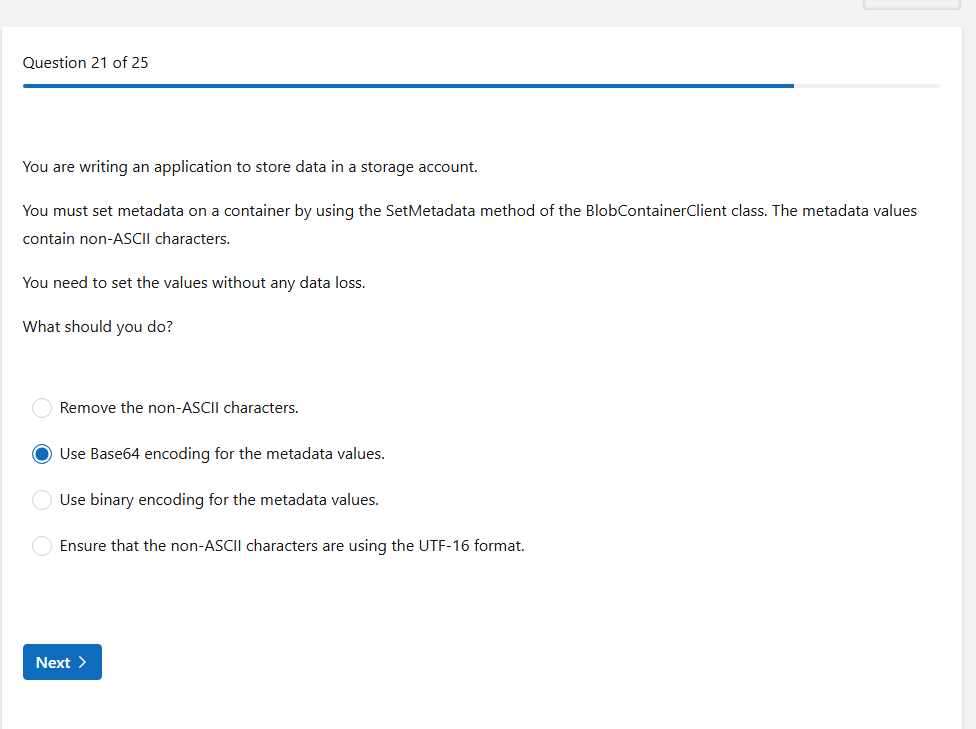Click the chevron arrow inside the Next button

[x=82, y=662]
